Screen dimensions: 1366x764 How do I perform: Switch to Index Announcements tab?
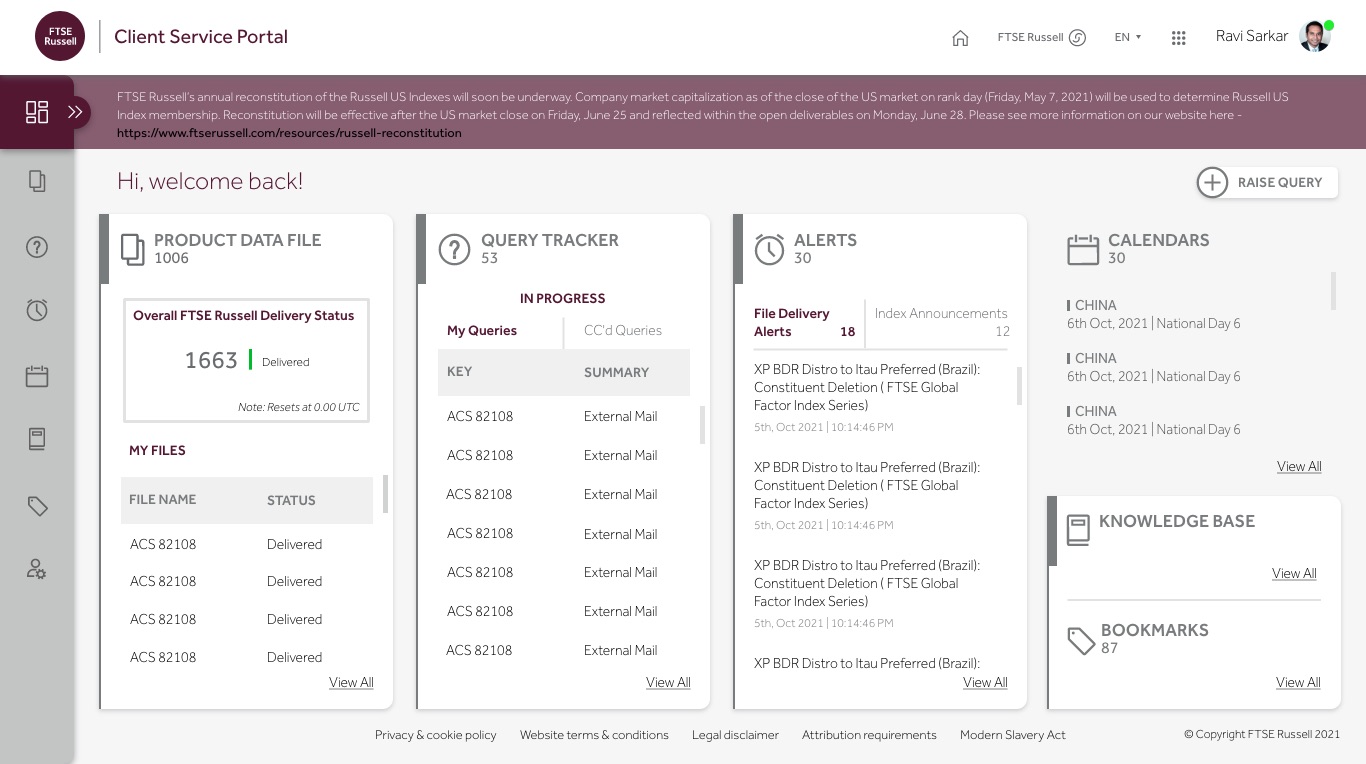tap(940, 322)
